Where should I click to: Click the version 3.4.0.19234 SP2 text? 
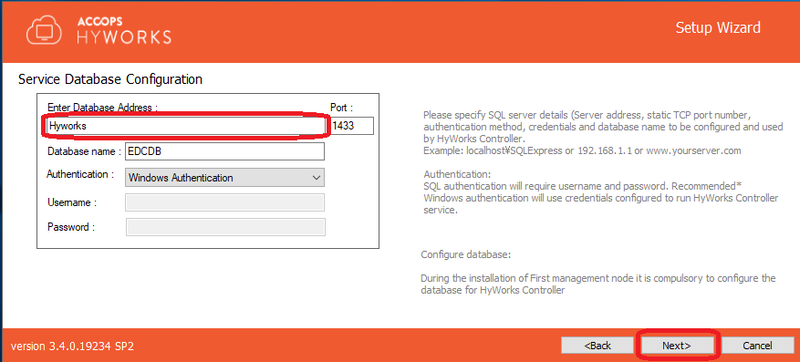[72, 346]
